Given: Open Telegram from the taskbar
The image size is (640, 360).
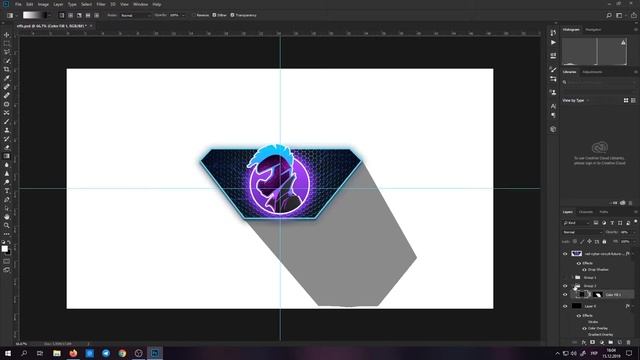Looking at the screenshot, I should click(106, 353).
